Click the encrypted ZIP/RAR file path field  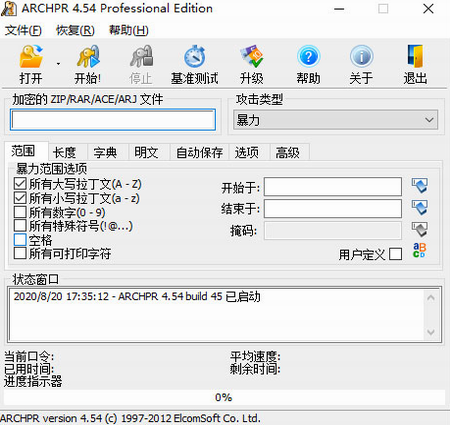(113, 120)
